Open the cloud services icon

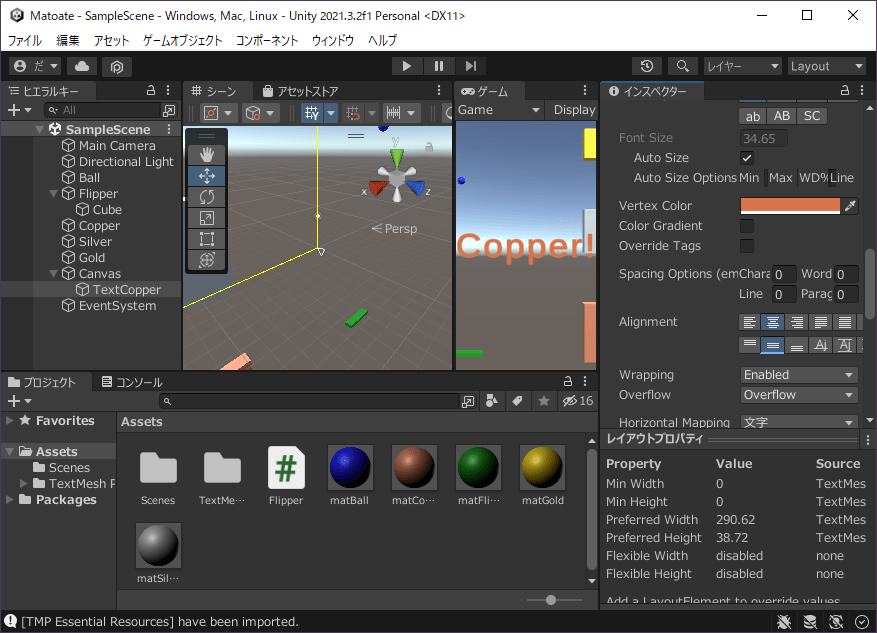click(x=82, y=66)
